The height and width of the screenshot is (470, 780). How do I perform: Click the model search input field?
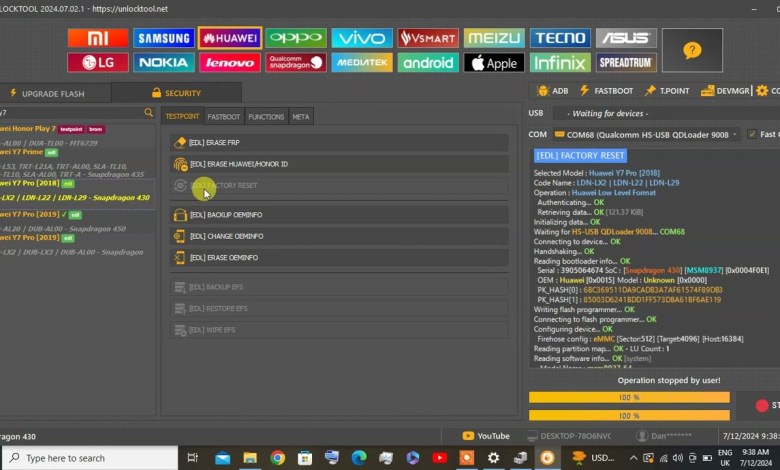71,113
